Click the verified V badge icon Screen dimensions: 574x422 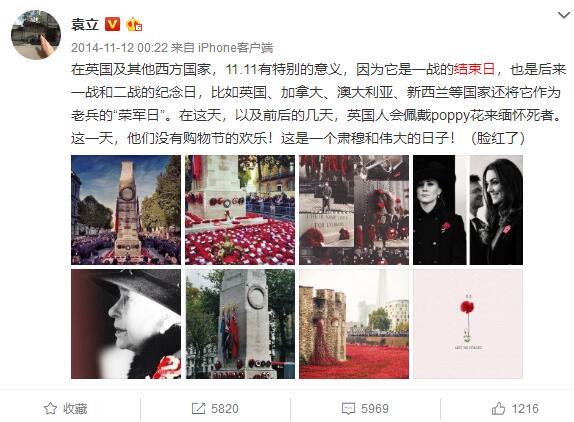point(112,25)
